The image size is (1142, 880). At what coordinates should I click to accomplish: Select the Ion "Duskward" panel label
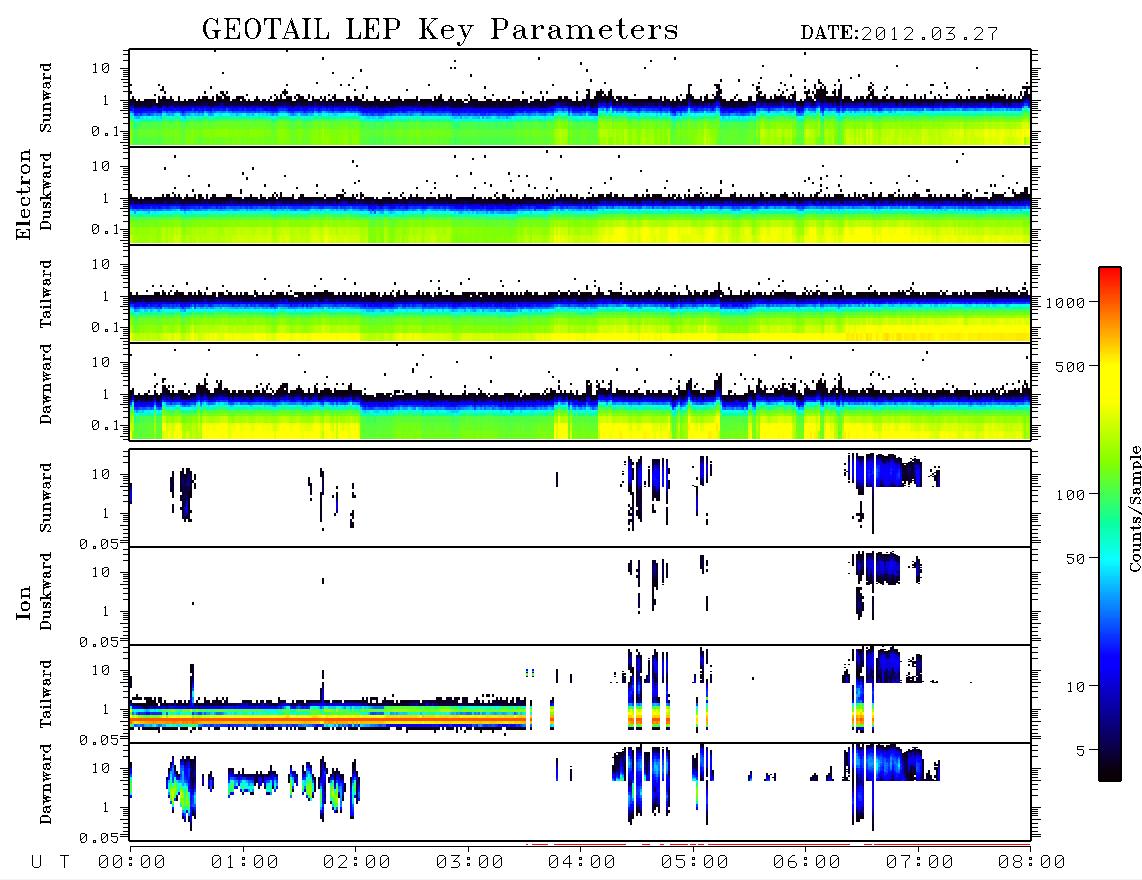click(46, 591)
